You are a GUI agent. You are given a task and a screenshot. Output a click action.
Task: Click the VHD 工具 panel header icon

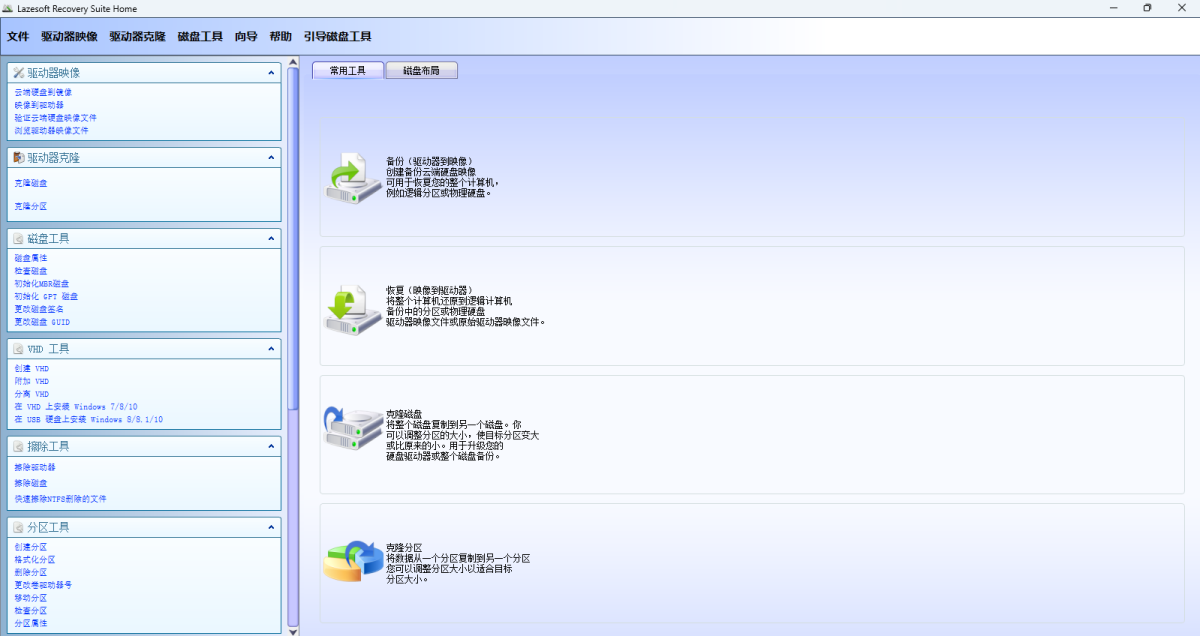[x=19, y=349]
